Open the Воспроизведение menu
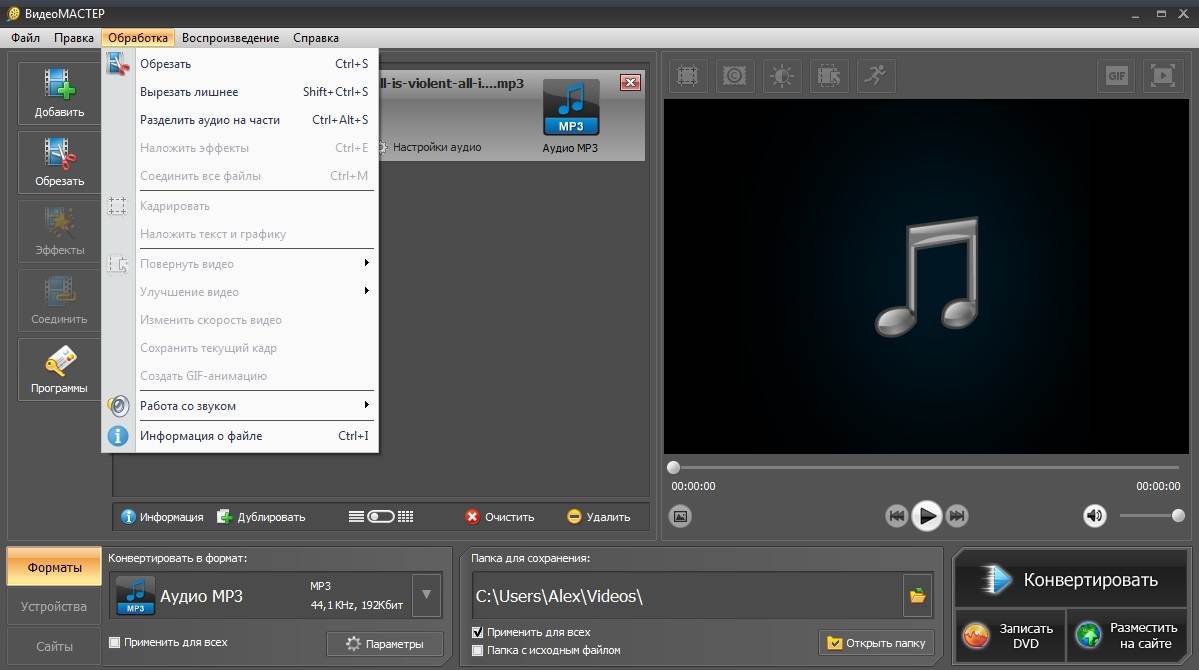Screen dimensions: 1199x670 point(230,38)
